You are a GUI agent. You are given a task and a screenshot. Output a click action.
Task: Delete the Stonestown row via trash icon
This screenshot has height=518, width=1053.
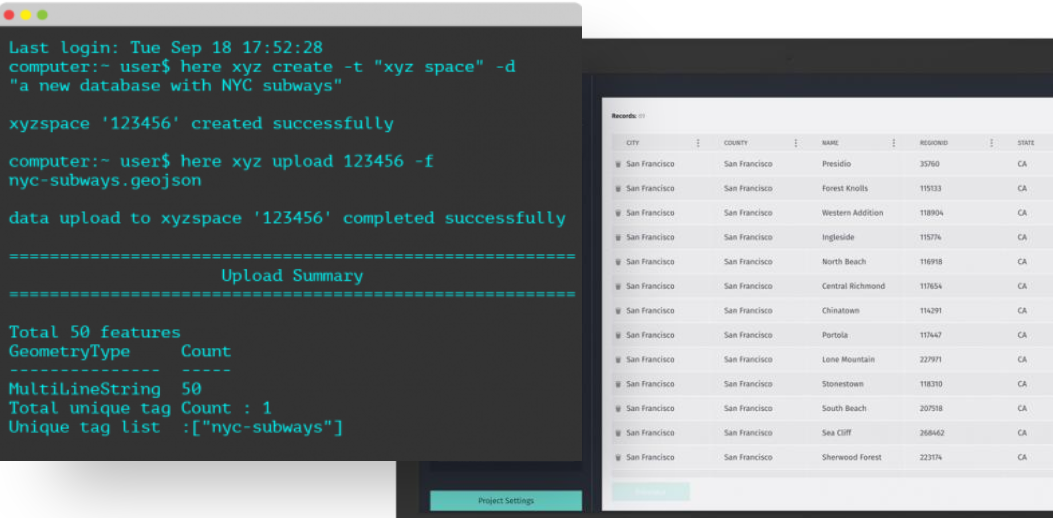point(618,384)
